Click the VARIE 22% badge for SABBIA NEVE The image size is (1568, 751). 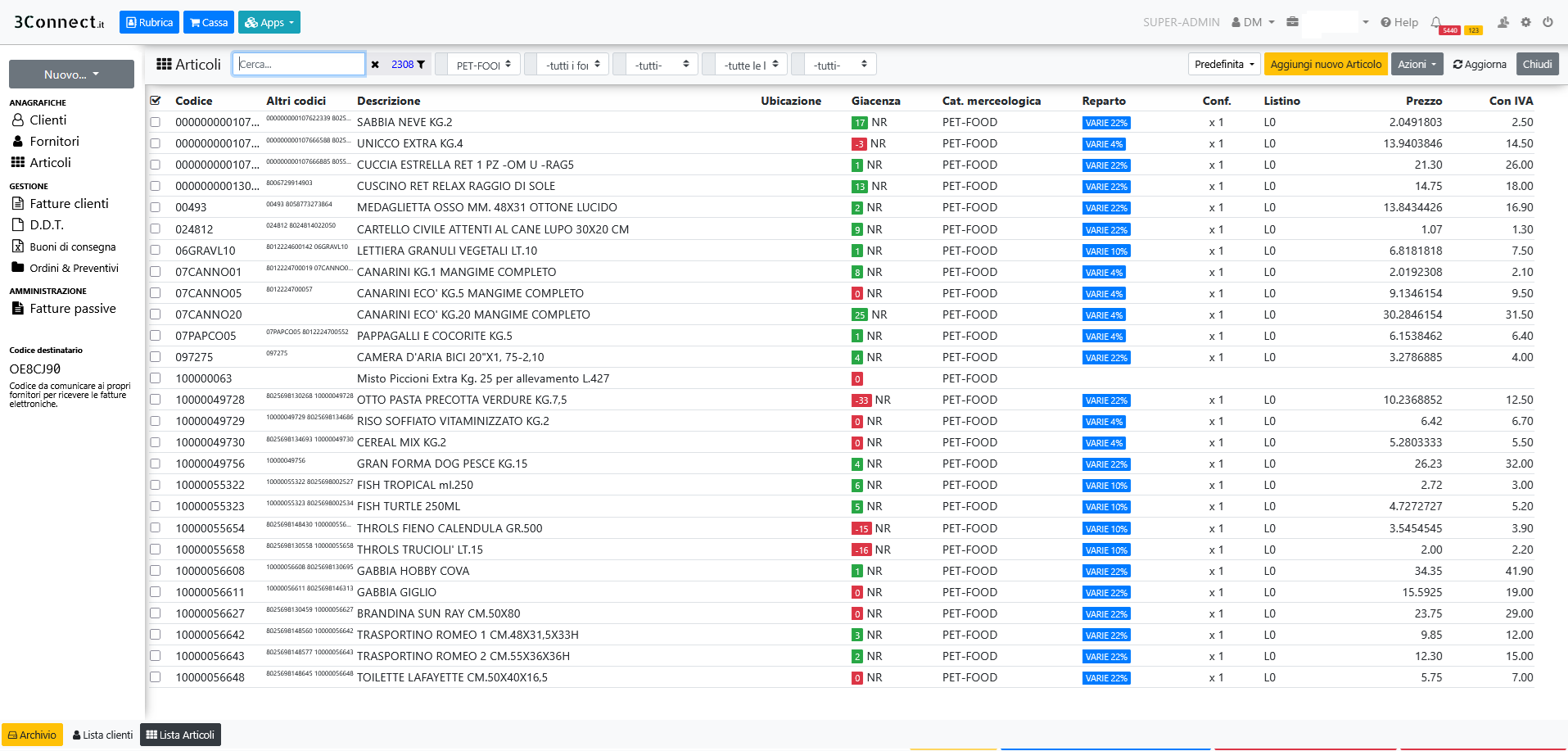coord(1106,123)
